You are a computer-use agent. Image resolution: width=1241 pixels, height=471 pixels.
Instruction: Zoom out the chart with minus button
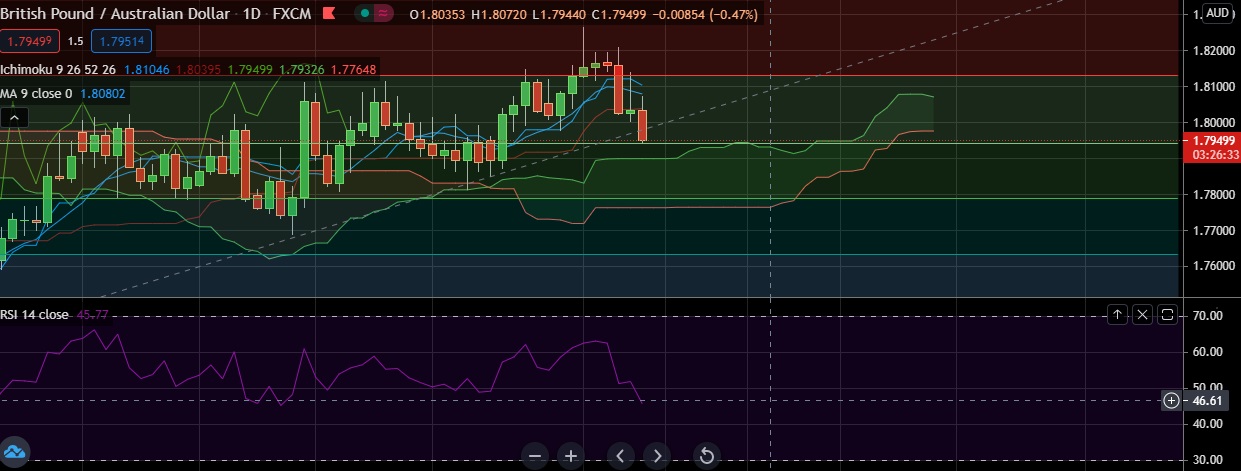click(x=535, y=456)
